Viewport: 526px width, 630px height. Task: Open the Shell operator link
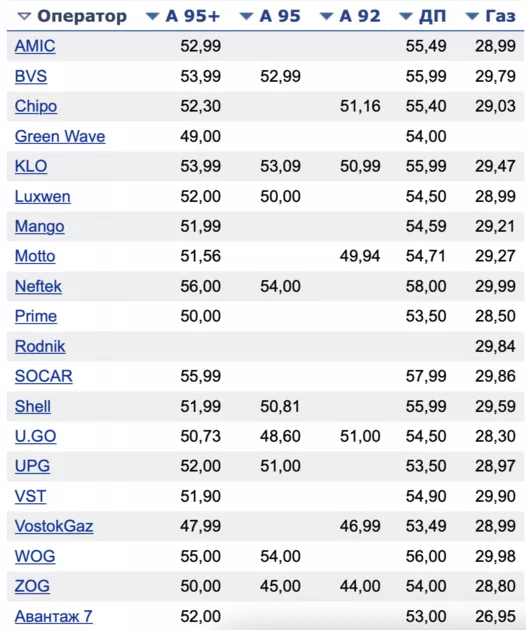33,407
